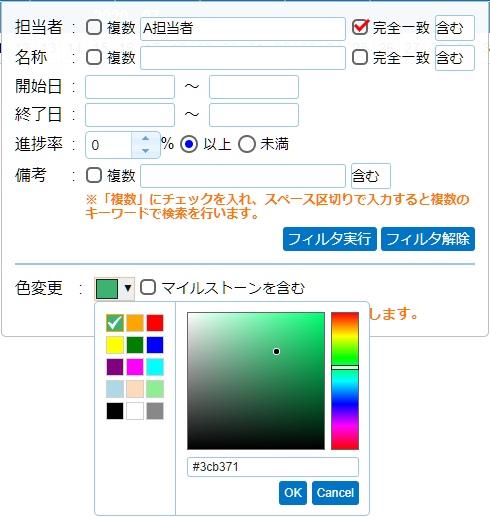Screen dimensions: 490x517
Task: Pick the dark green palette swatch
Action: tap(135, 345)
